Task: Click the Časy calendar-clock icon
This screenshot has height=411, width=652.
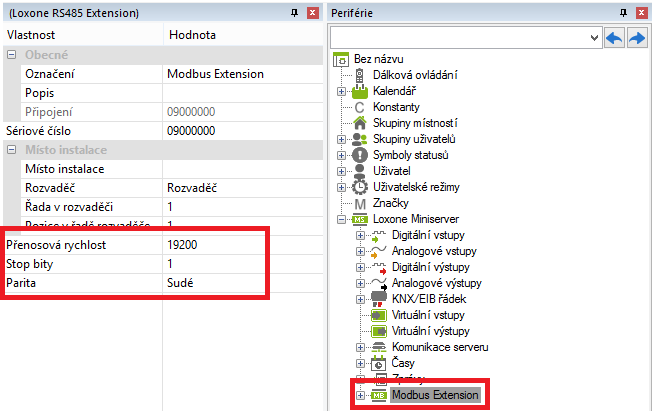Action: click(x=378, y=363)
